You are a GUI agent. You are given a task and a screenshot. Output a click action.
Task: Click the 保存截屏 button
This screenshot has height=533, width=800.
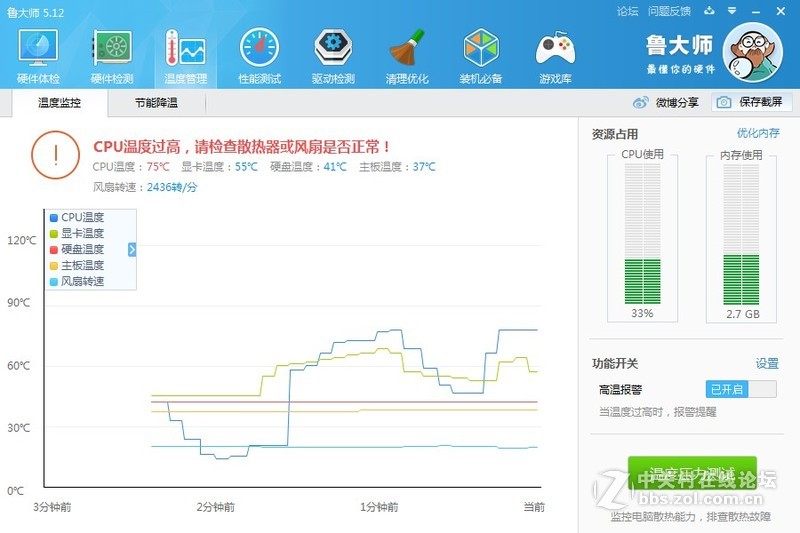(x=752, y=102)
